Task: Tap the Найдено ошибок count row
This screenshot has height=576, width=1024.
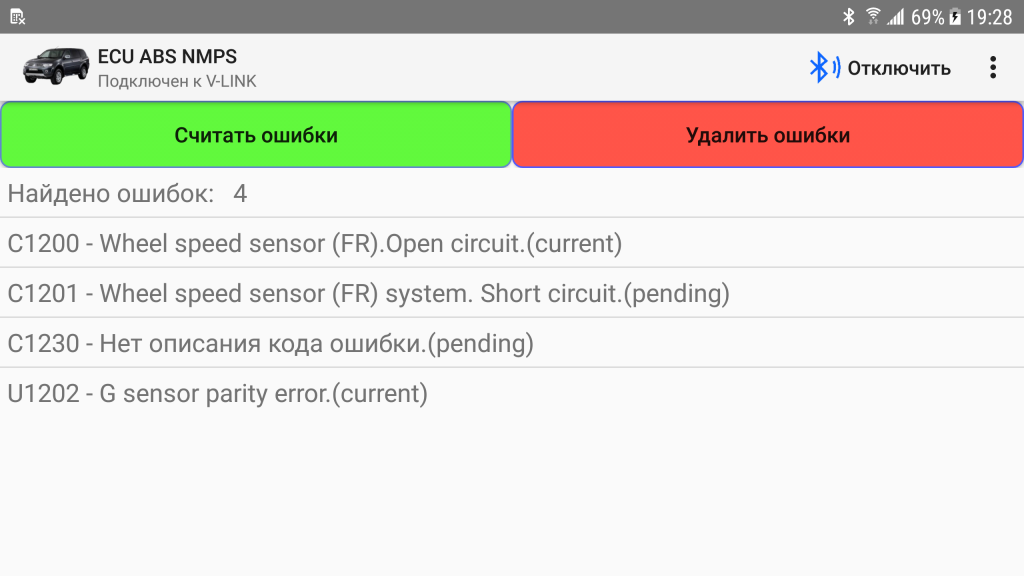Action: (127, 193)
